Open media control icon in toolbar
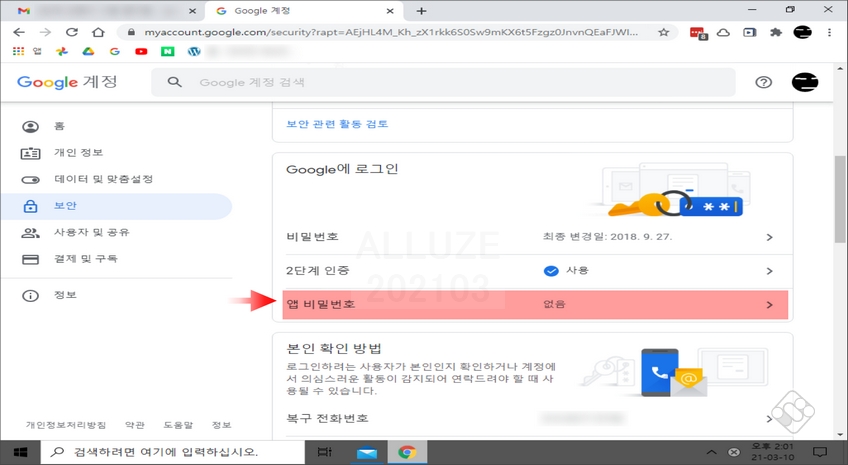 [750, 32]
